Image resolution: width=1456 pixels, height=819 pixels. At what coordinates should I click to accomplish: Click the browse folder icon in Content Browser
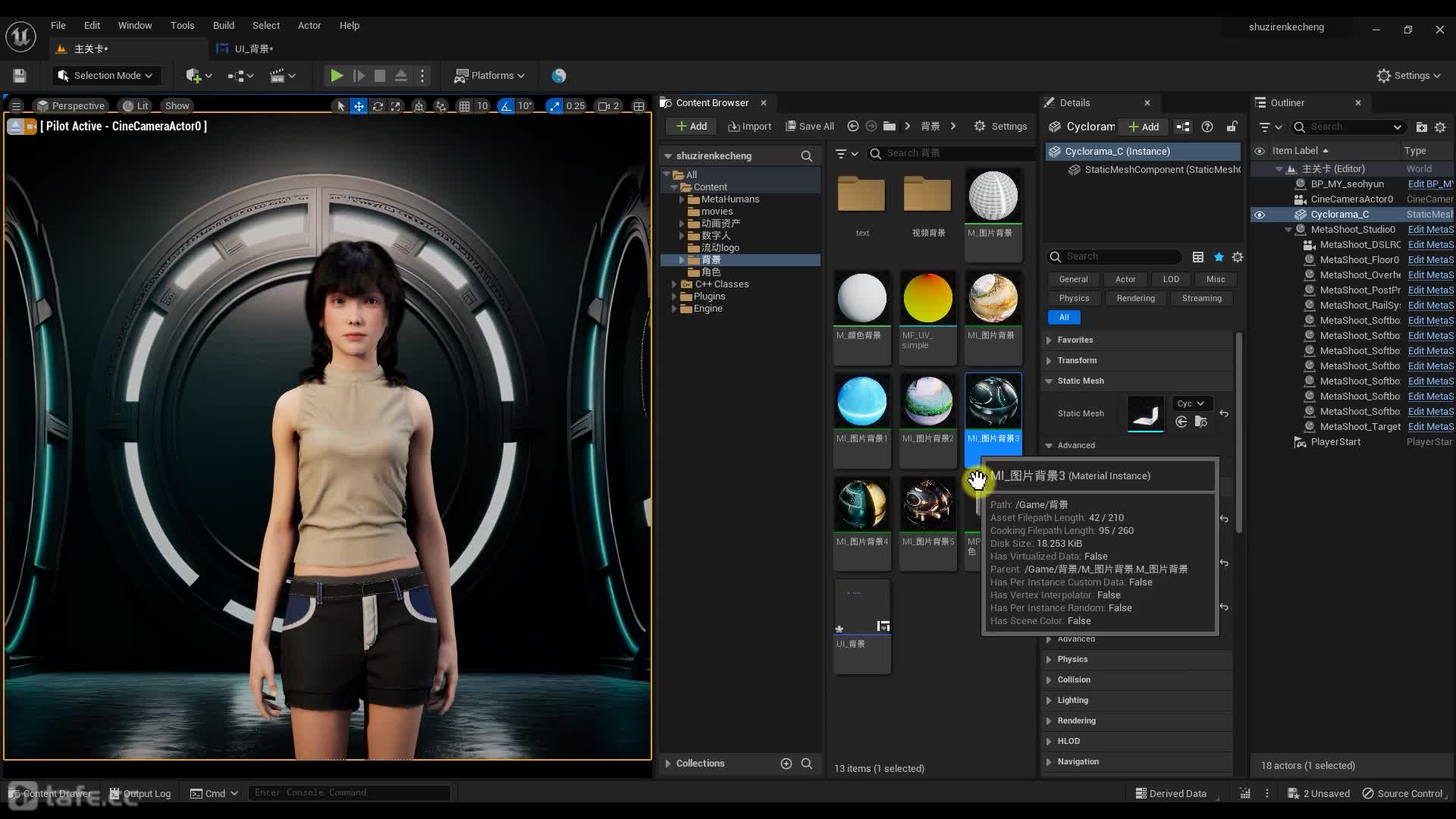pyautogui.click(x=890, y=126)
